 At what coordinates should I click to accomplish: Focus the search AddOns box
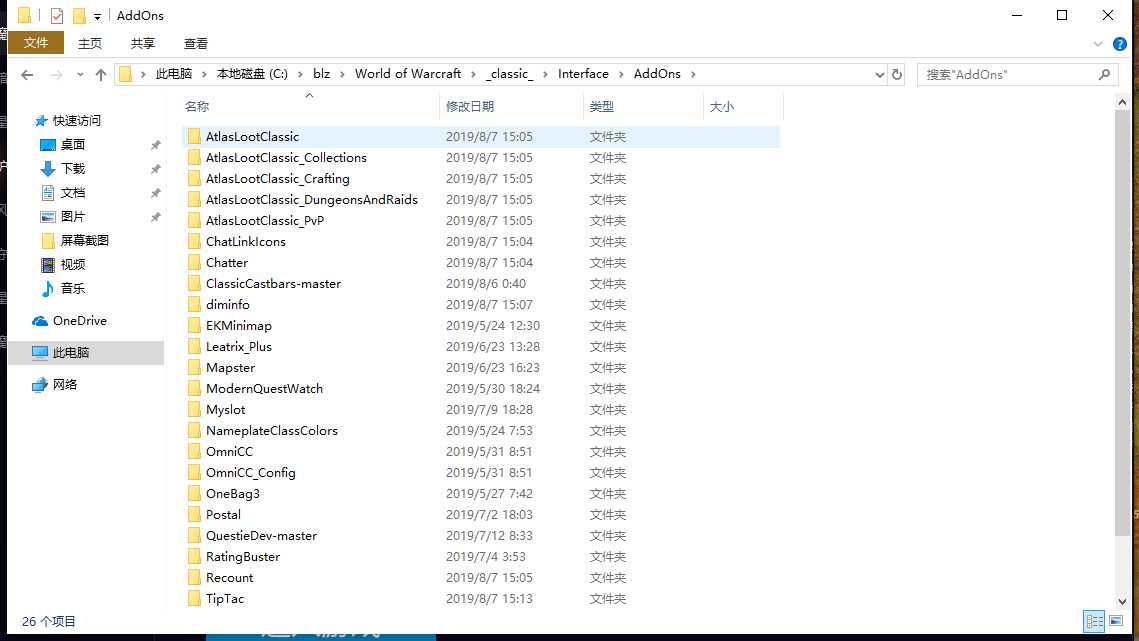(1018, 74)
